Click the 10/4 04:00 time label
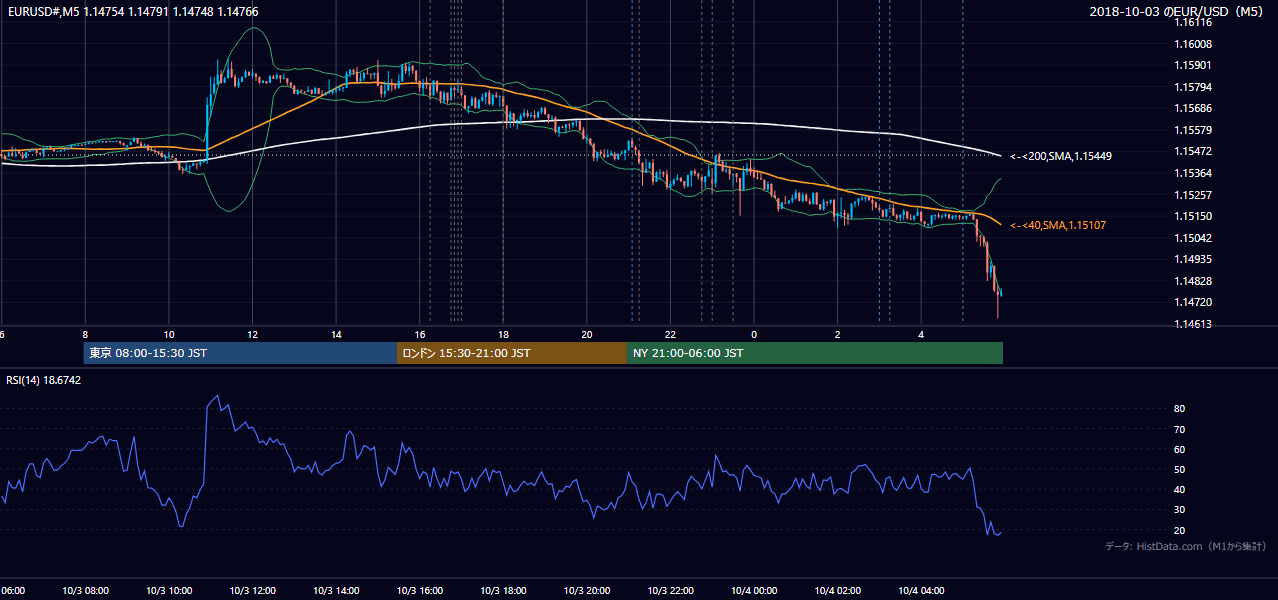 coord(922,591)
